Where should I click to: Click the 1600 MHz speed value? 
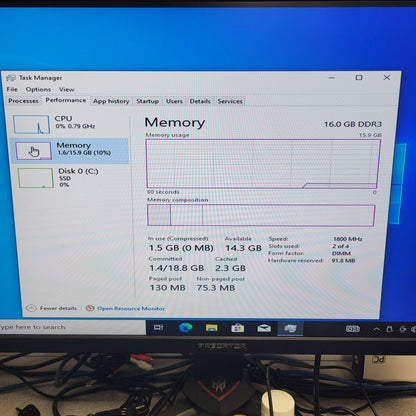[x=347, y=239]
